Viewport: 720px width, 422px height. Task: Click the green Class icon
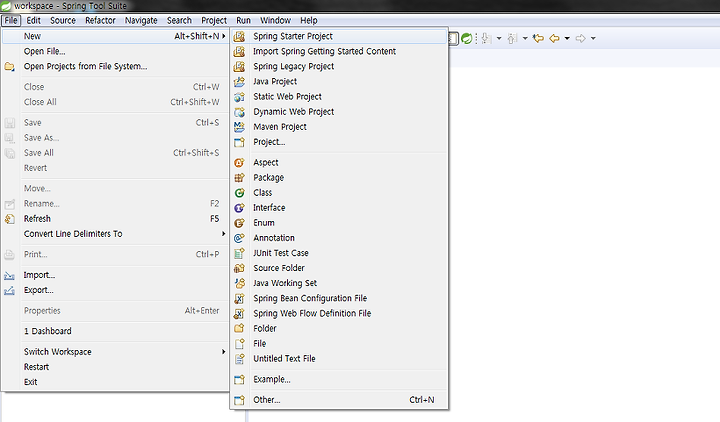(239, 193)
